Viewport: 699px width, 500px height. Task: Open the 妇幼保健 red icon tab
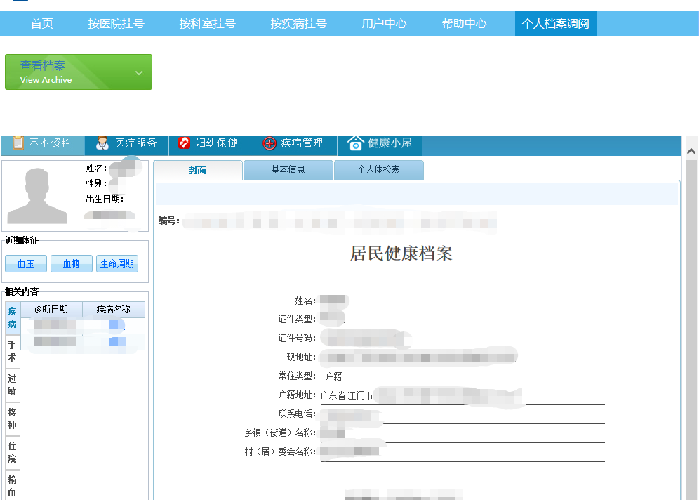click(210, 143)
